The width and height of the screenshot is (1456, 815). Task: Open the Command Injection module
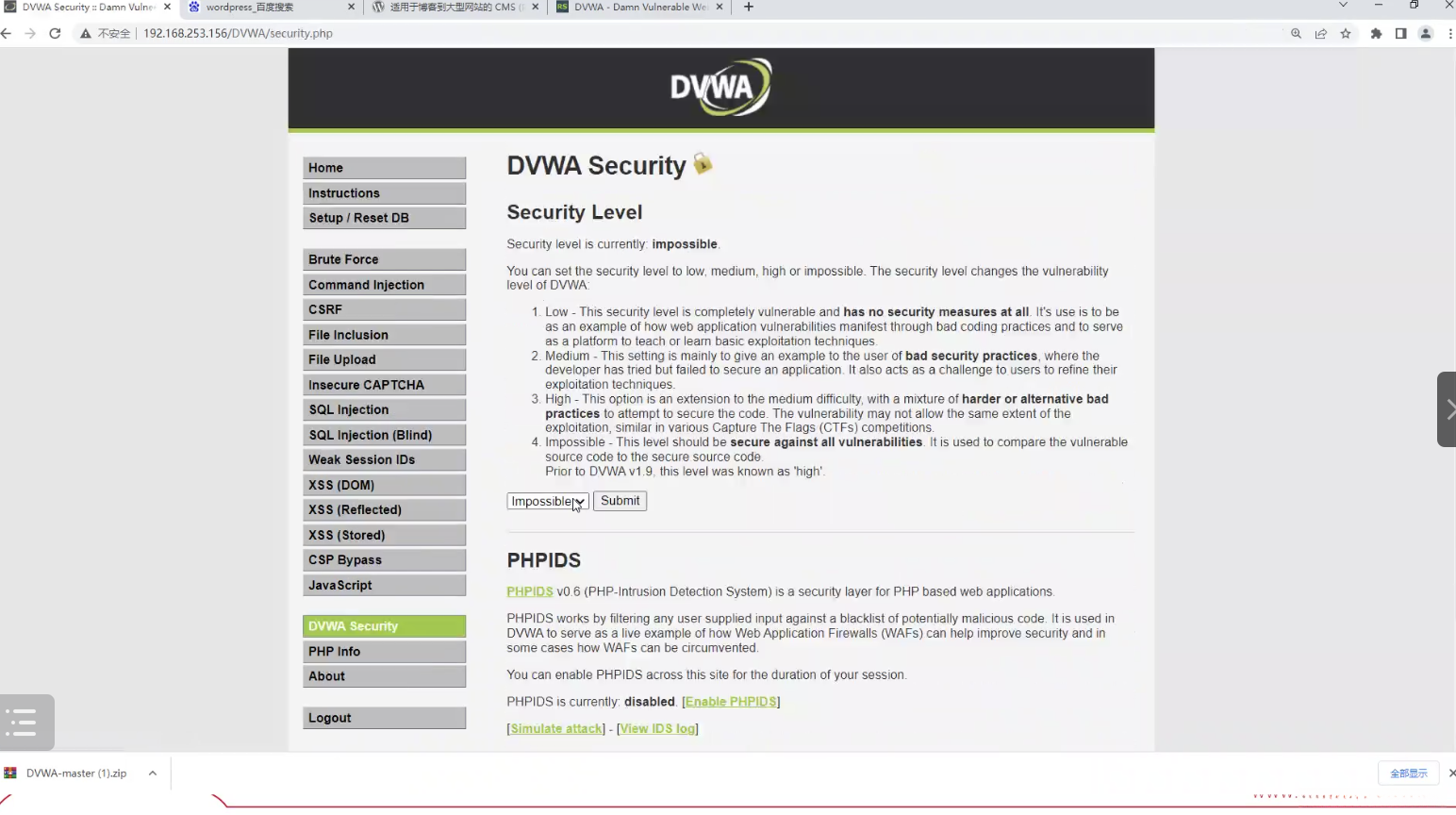384,285
